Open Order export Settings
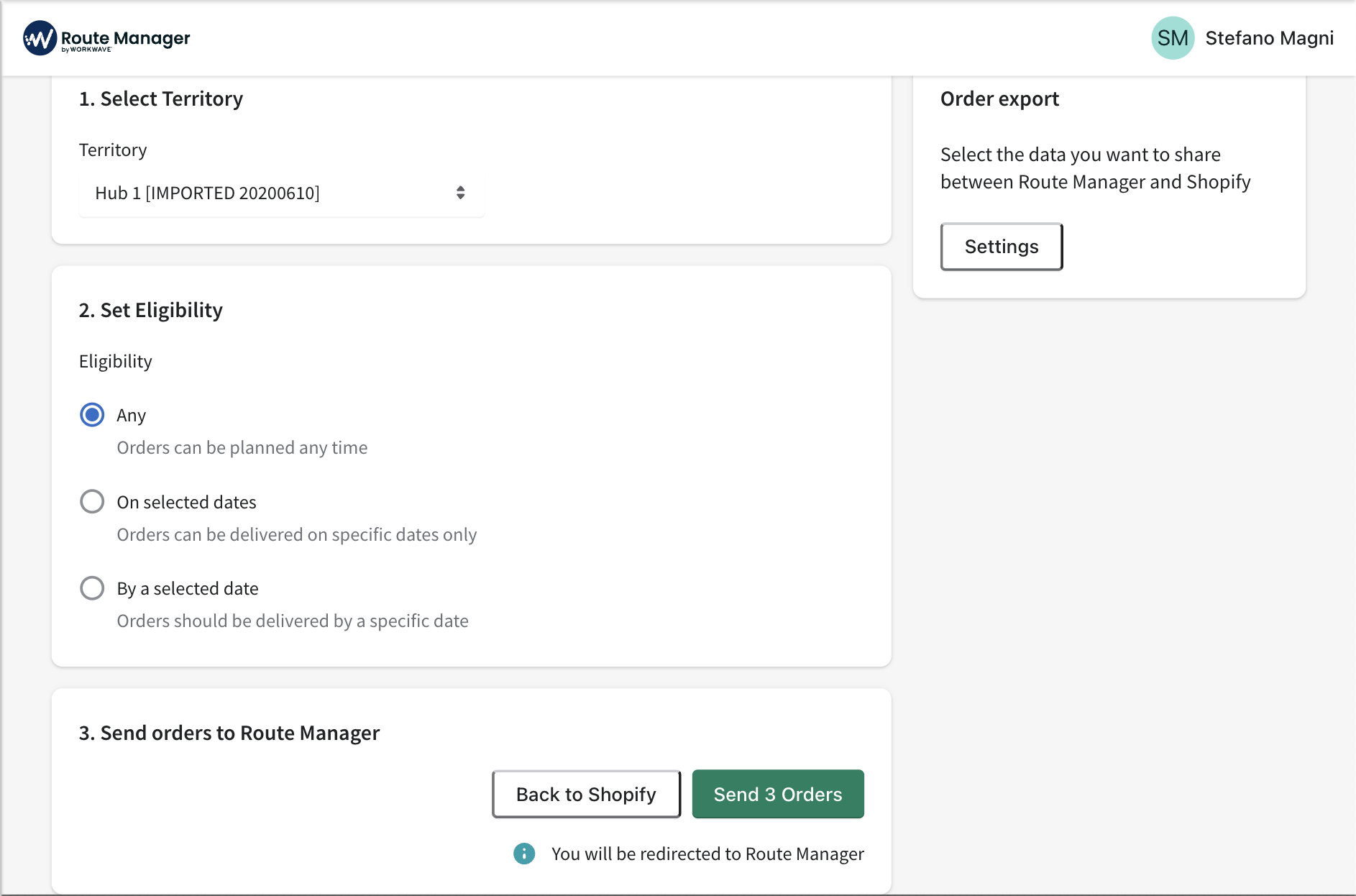The image size is (1356, 896). 1001,247
